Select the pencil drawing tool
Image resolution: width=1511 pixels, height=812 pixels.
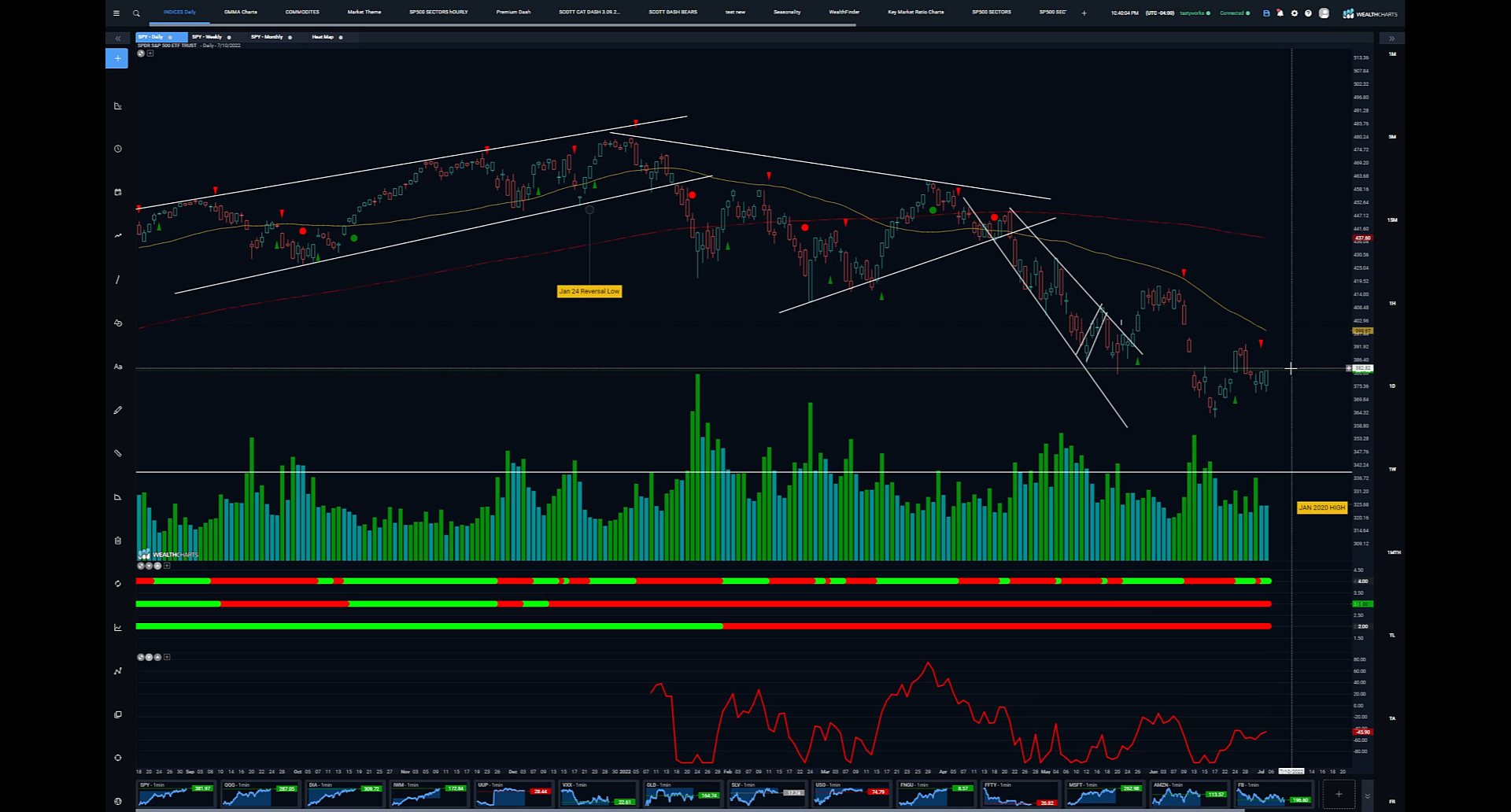click(118, 410)
